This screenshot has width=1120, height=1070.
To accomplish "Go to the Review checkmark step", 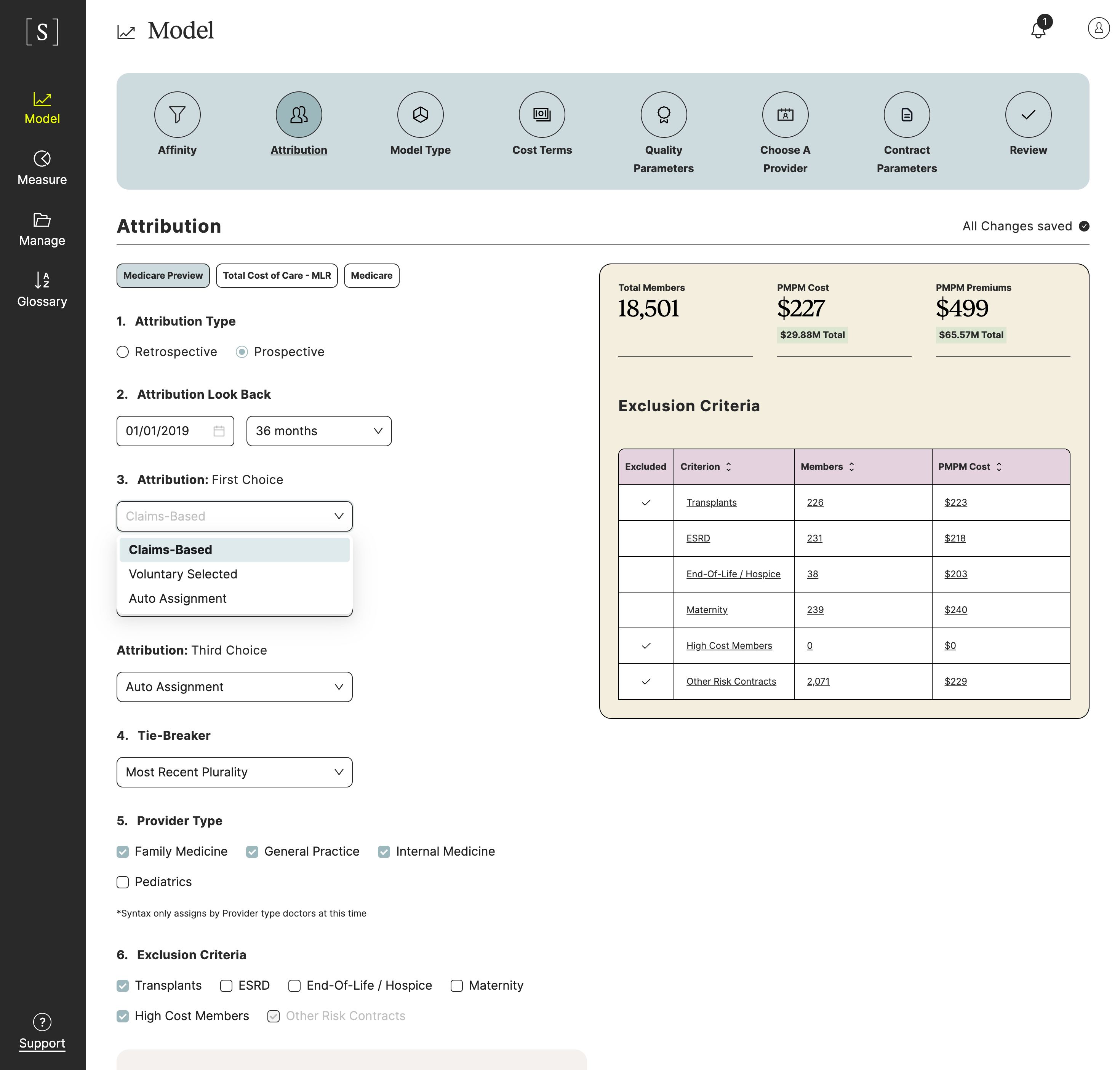I will point(1028,115).
